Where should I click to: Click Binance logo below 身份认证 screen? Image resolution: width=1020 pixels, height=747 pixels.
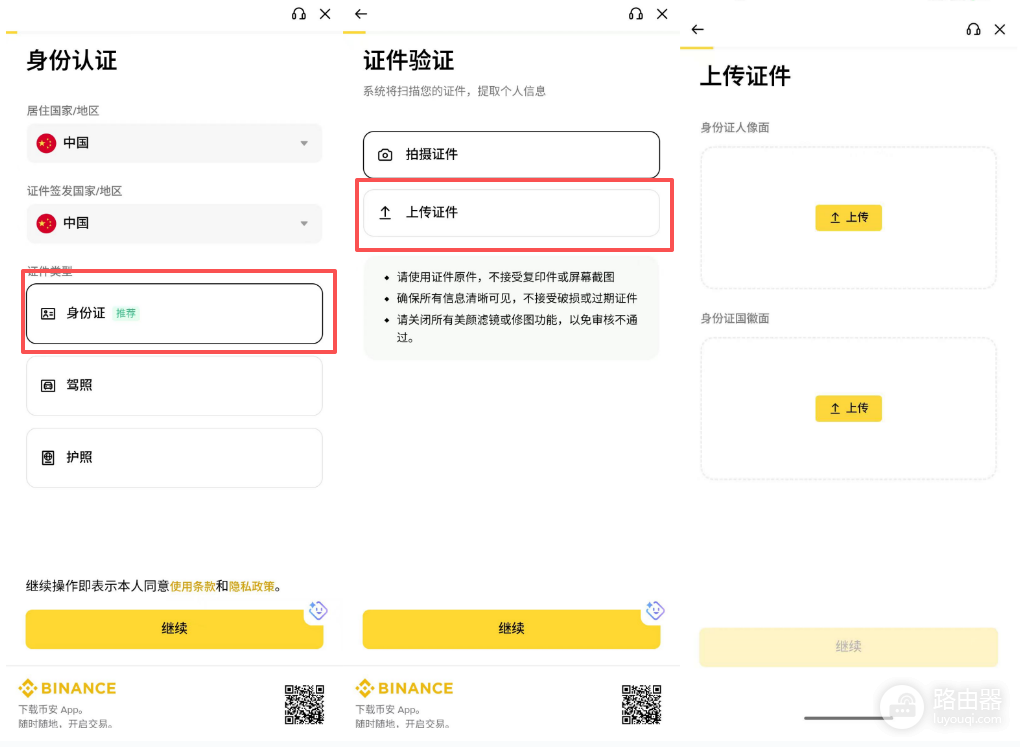[68, 688]
